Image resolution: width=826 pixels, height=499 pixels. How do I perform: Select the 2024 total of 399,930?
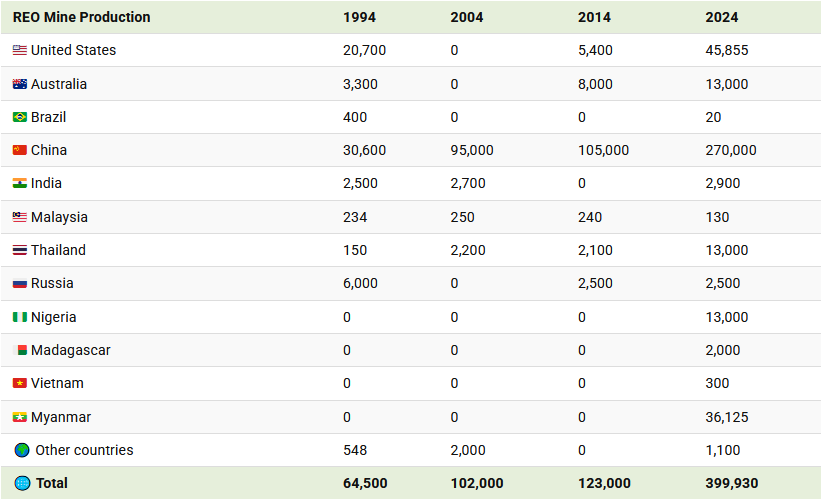tap(731, 483)
